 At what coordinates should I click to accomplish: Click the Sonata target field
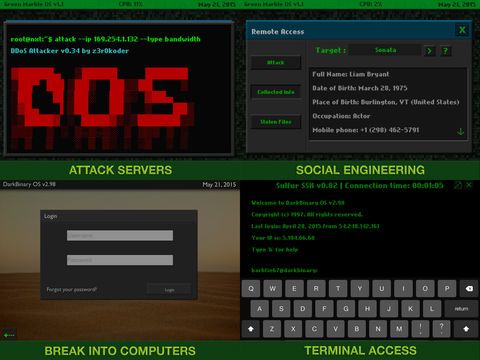[x=385, y=50]
